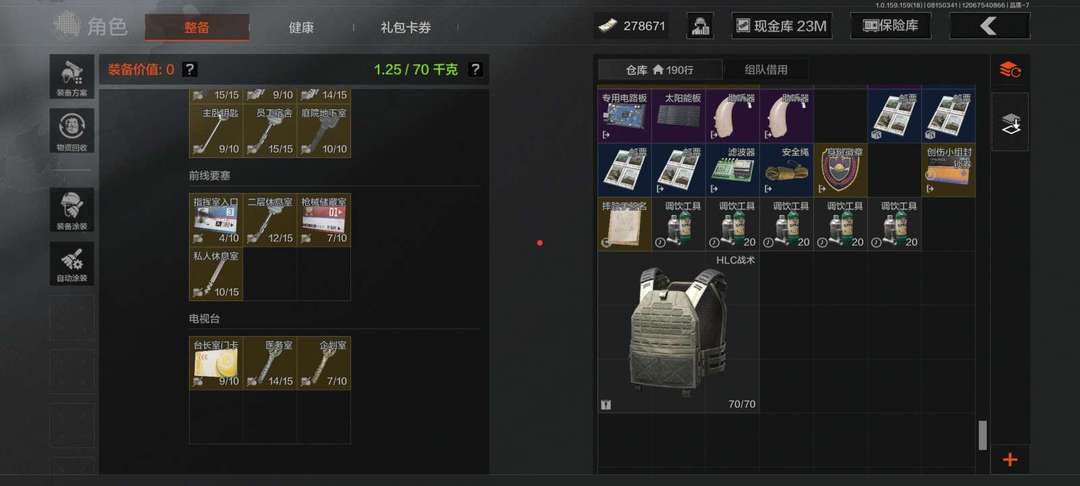This screenshot has width=1080, height=486.
Task: Open the 现金库 23M button
Action: tap(782, 26)
